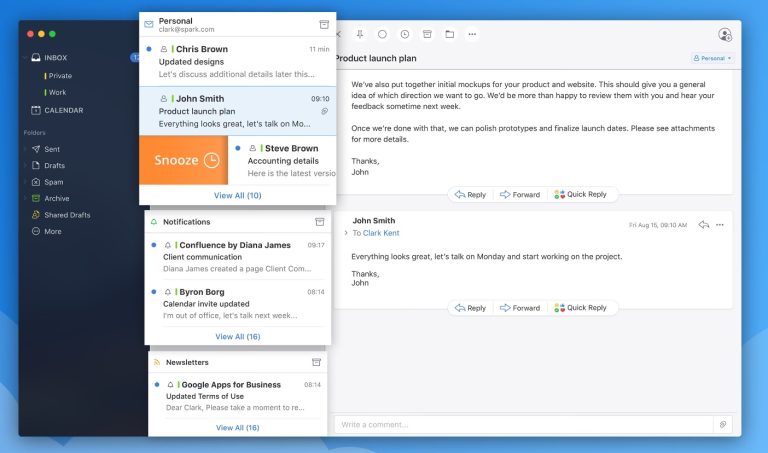The image size is (768, 453).
Task: Click the John Smith sender name in thread
Action: 374,221
